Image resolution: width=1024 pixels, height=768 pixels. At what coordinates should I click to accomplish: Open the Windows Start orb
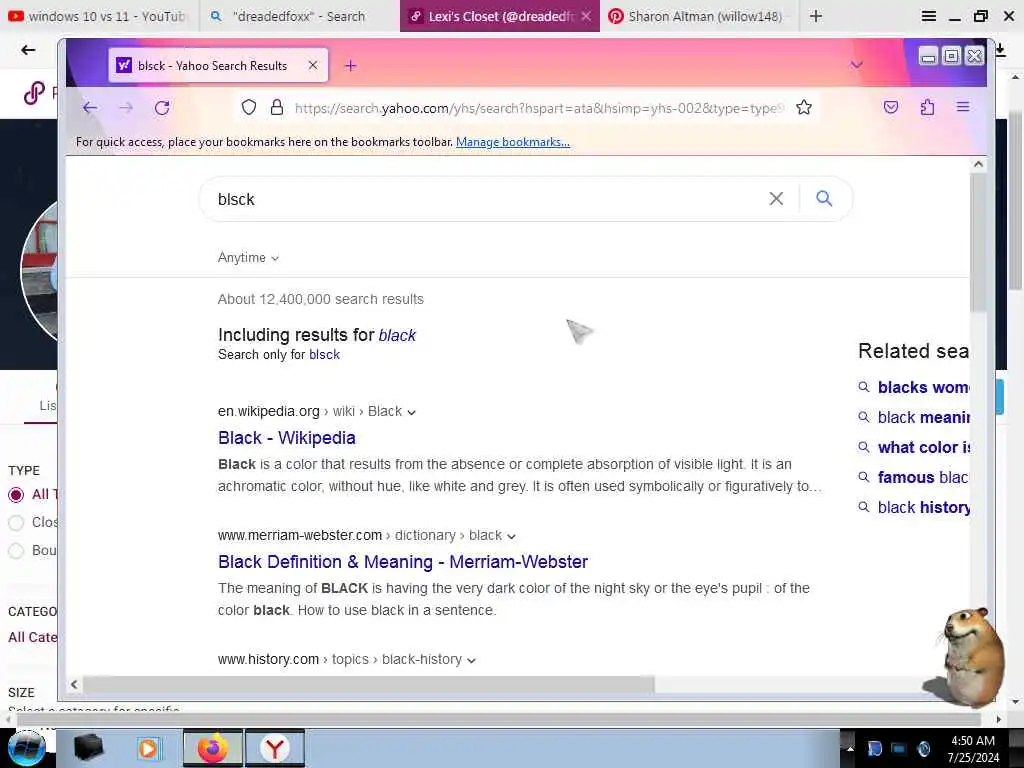27,748
